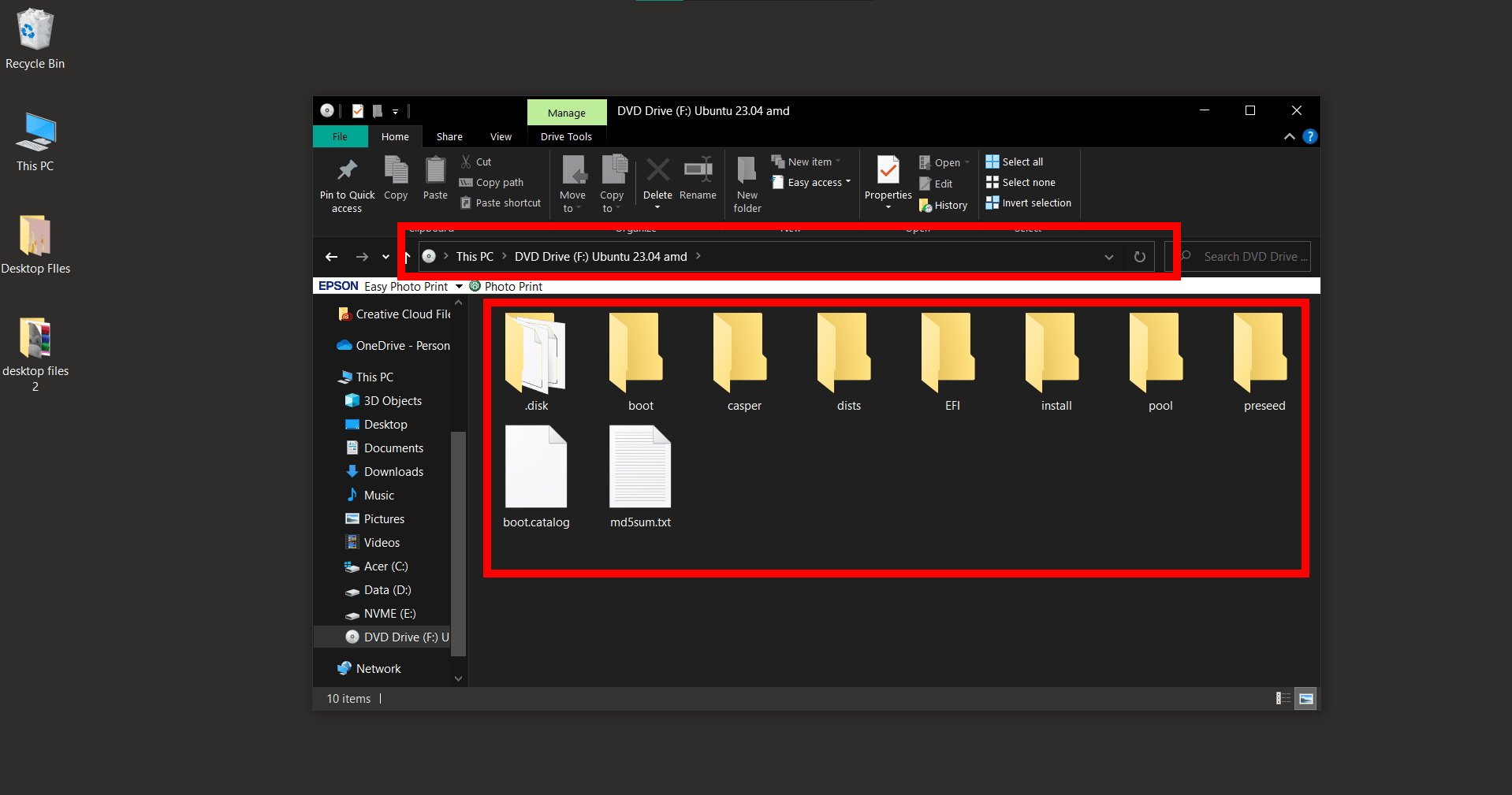Click the History icon

click(943, 205)
